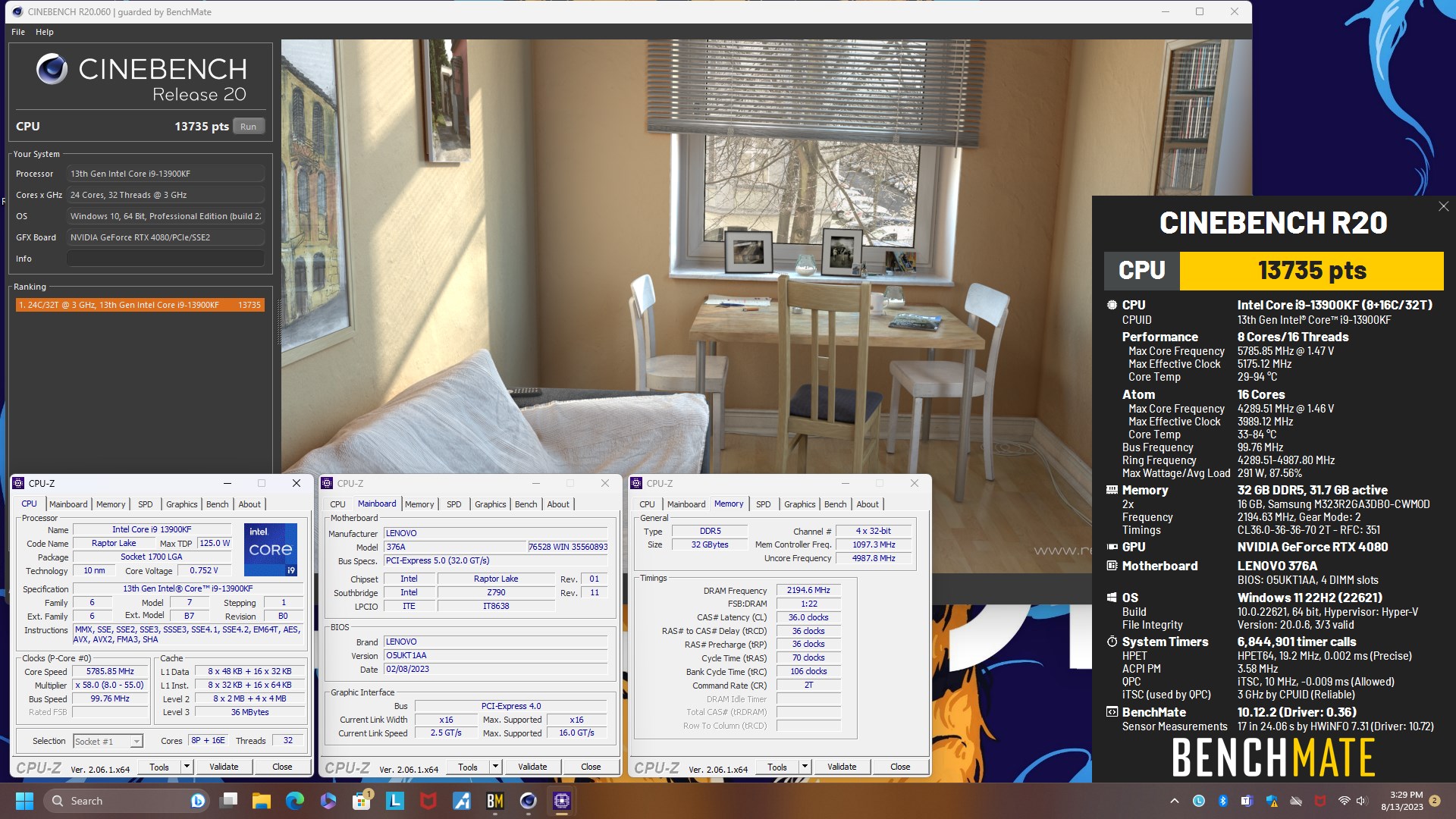Open Bench tab in first CPU-Z window
This screenshot has width=1456, height=819.
point(218,504)
